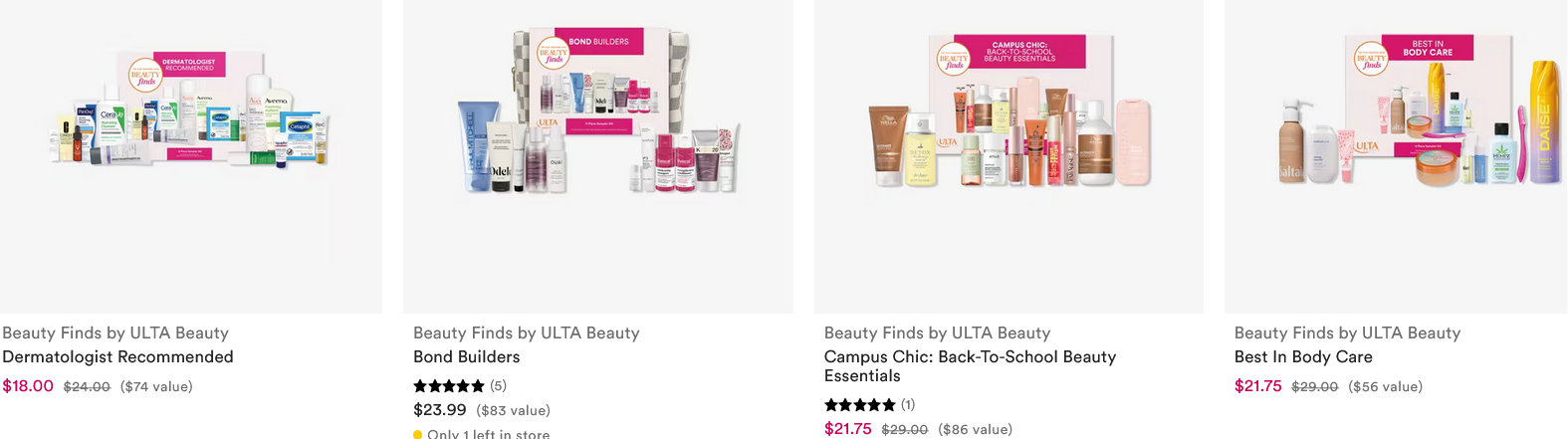Click the (1) review count
1568x439 pixels.
(908, 404)
